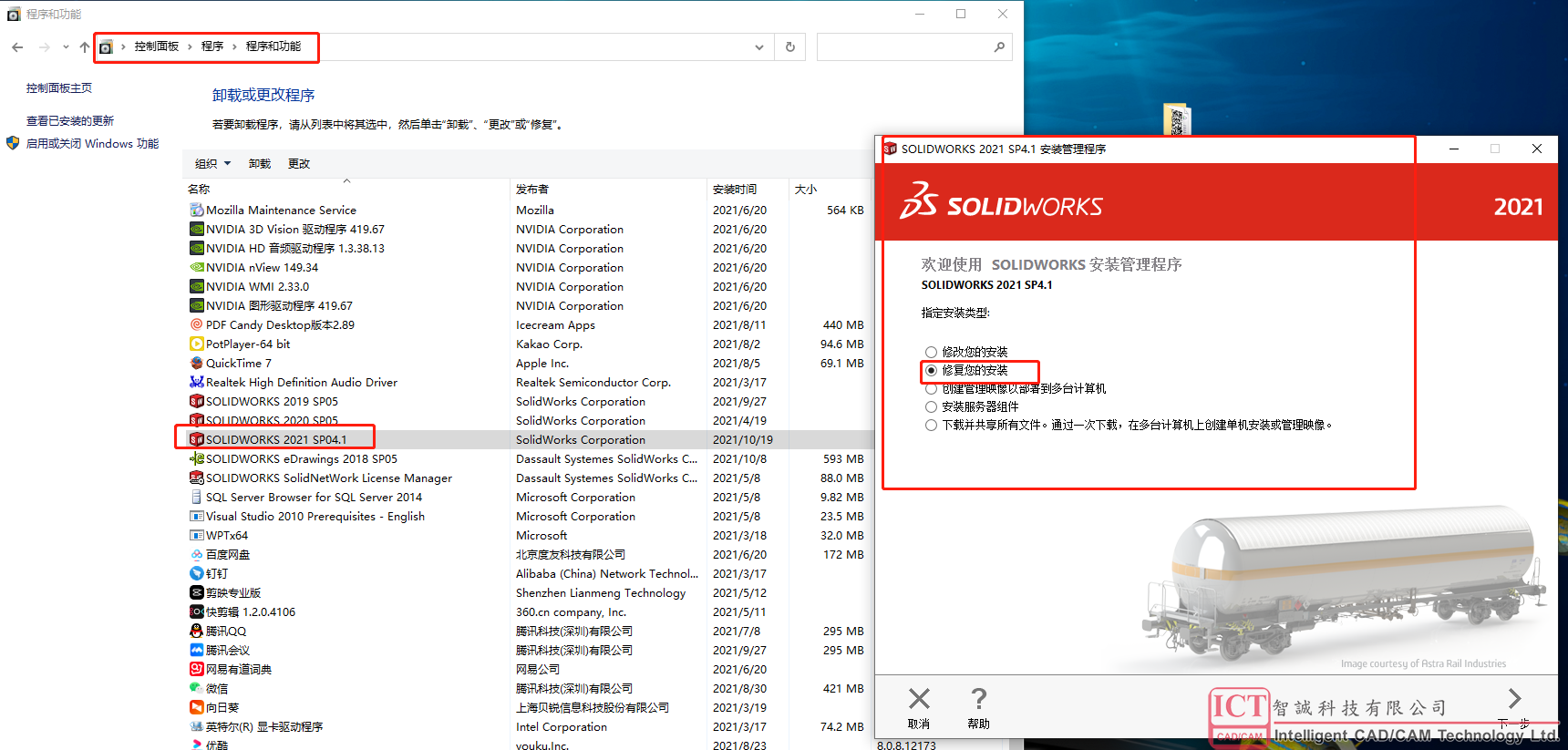
Task: Click the Realtek Audio Driver icon
Action: (x=196, y=382)
